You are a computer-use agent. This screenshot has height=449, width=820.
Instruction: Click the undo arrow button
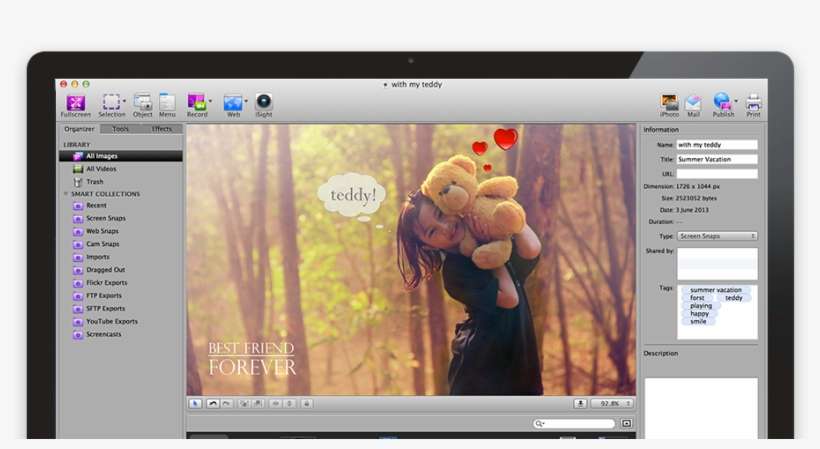[x=213, y=404]
